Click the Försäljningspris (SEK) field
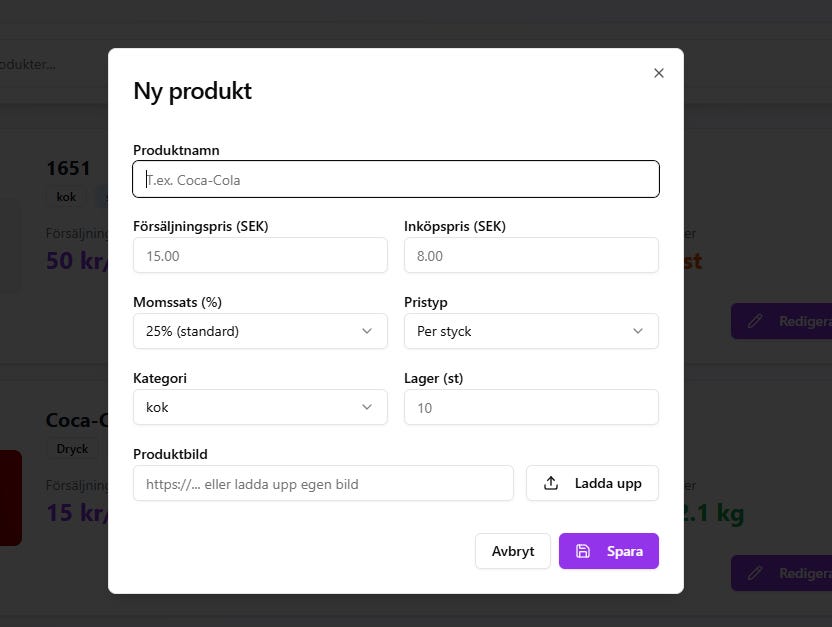 pos(260,255)
